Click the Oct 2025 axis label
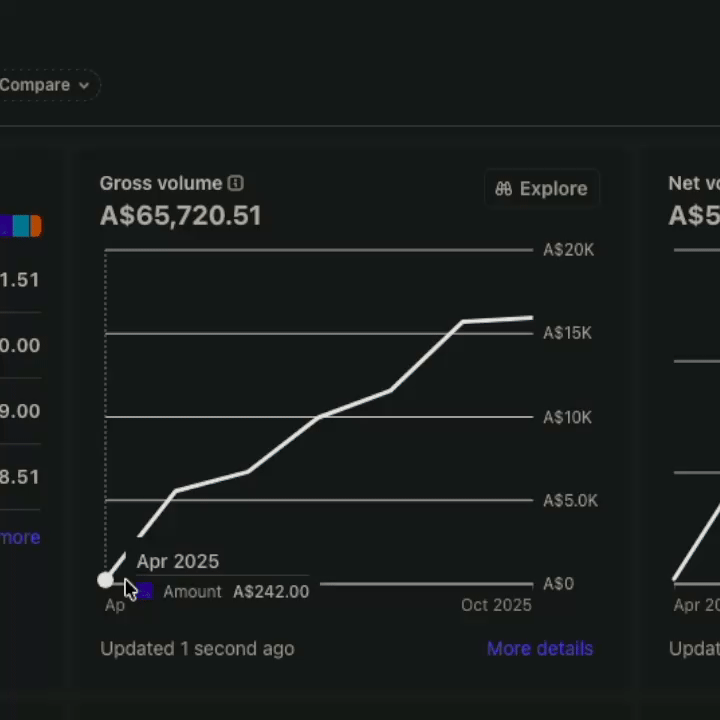 (x=496, y=605)
